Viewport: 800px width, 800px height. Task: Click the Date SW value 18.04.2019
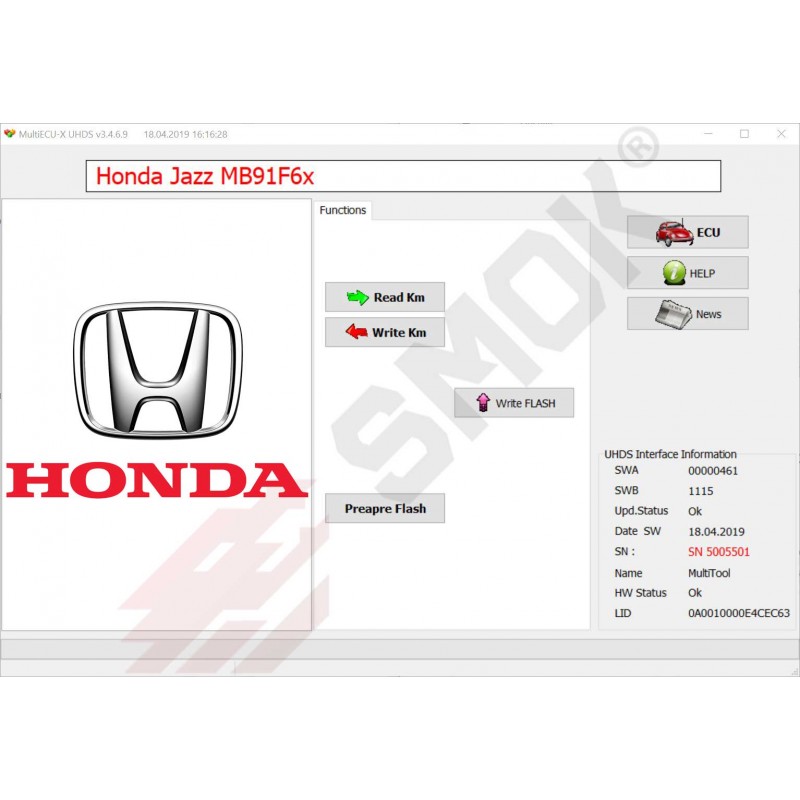tap(716, 532)
